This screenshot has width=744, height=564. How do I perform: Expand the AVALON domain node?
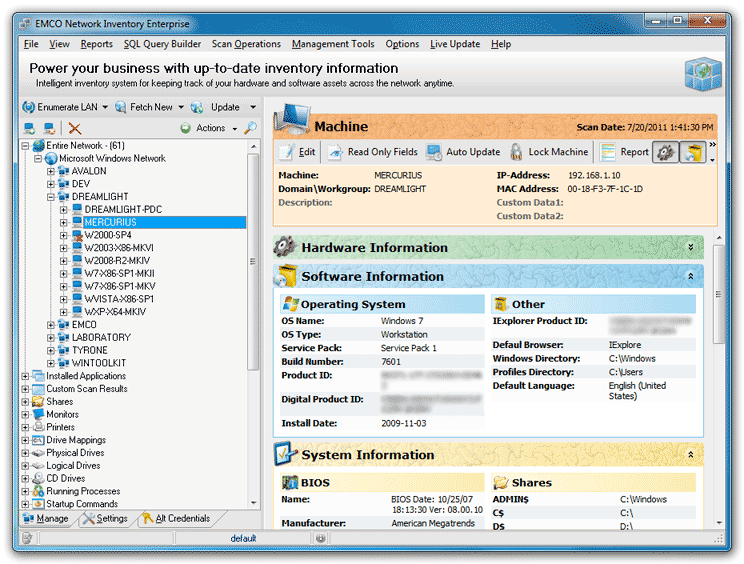tap(51, 171)
